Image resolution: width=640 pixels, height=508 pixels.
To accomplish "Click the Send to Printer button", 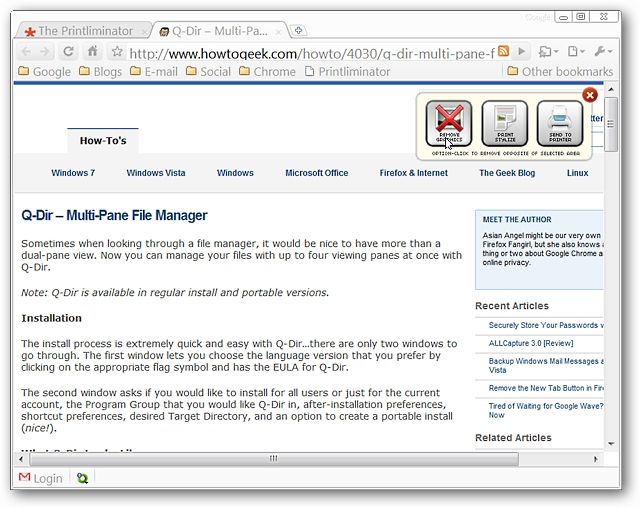I will tap(560, 123).
